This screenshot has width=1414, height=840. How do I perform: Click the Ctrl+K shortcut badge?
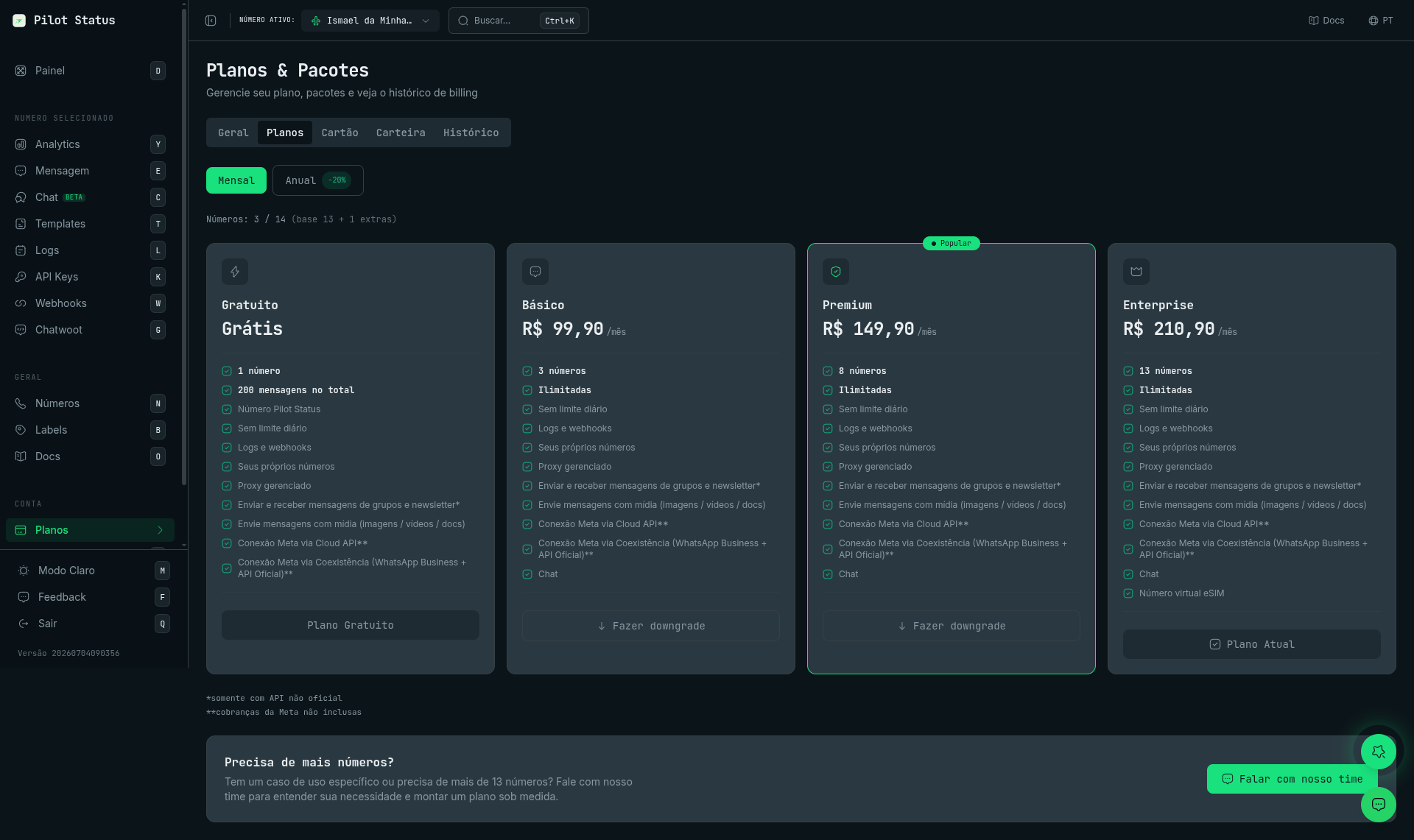point(560,21)
